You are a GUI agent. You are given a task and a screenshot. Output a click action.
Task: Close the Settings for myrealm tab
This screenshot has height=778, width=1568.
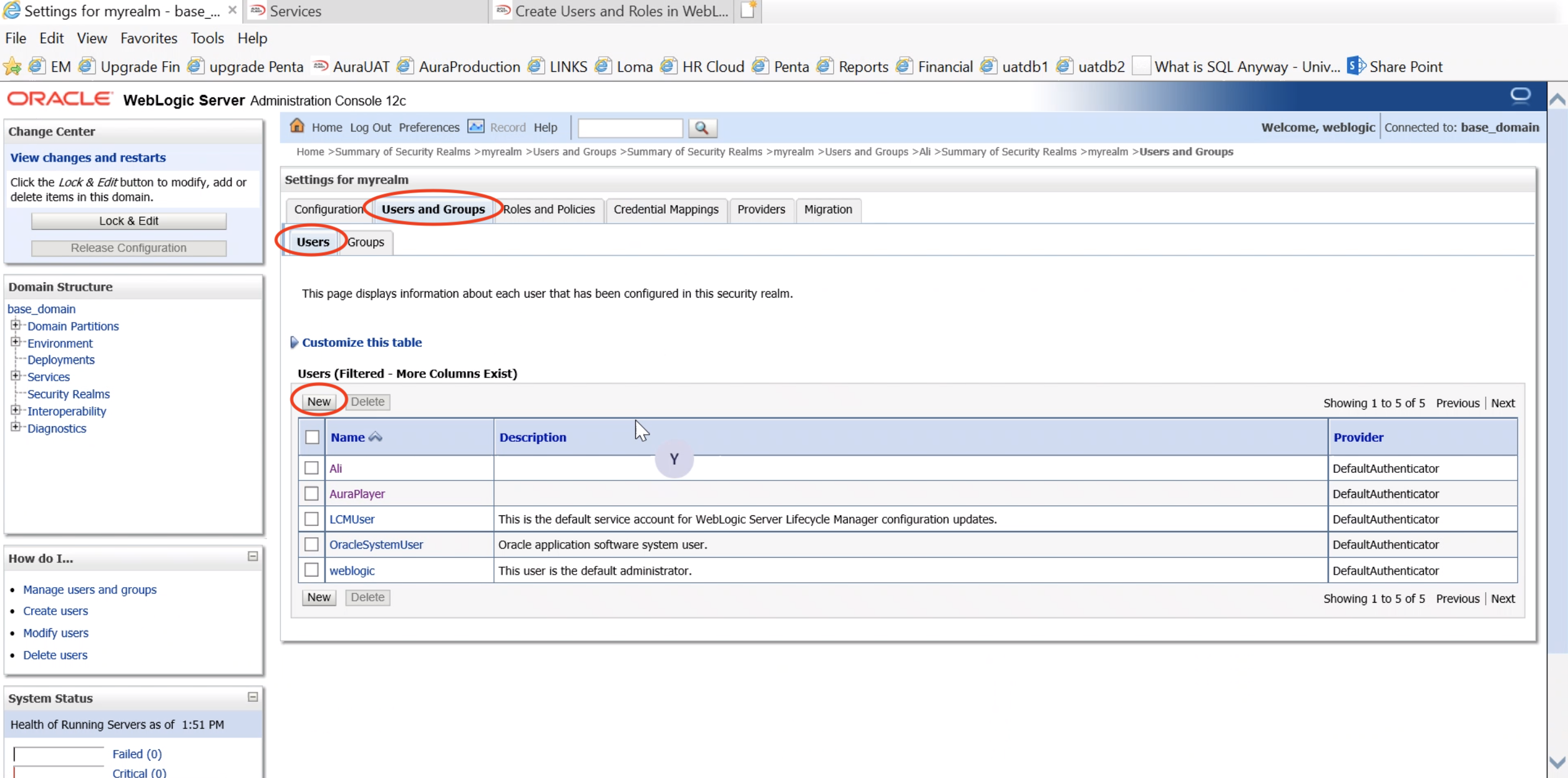coord(232,11)
